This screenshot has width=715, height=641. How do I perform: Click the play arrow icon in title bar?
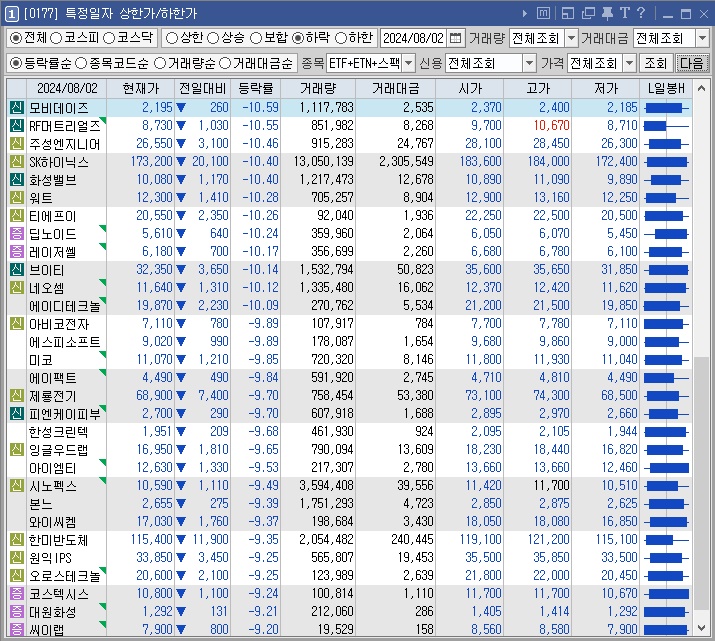pyautogui.click(x=524, y=14)
